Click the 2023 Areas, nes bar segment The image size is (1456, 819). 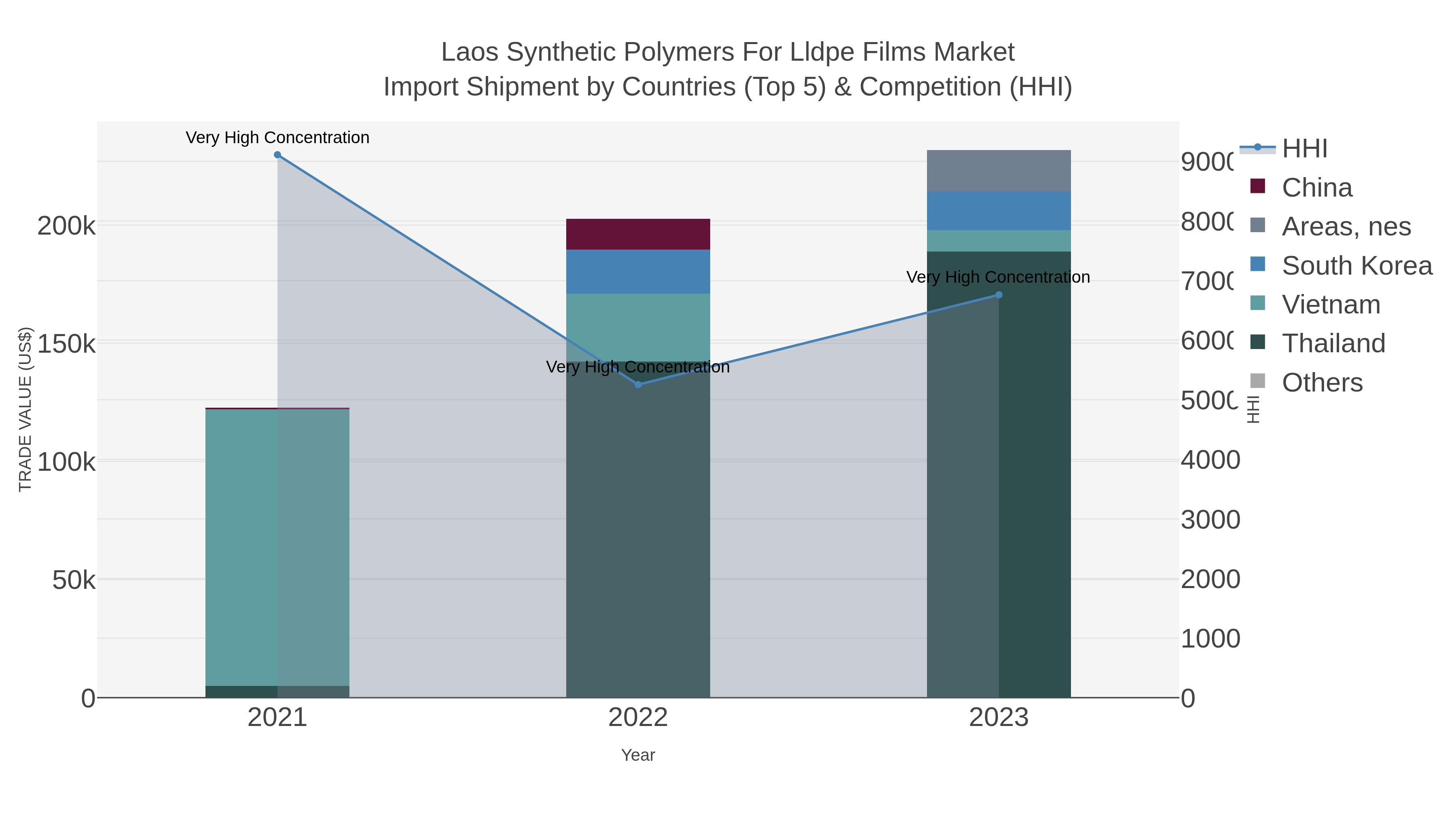[999, 171]
